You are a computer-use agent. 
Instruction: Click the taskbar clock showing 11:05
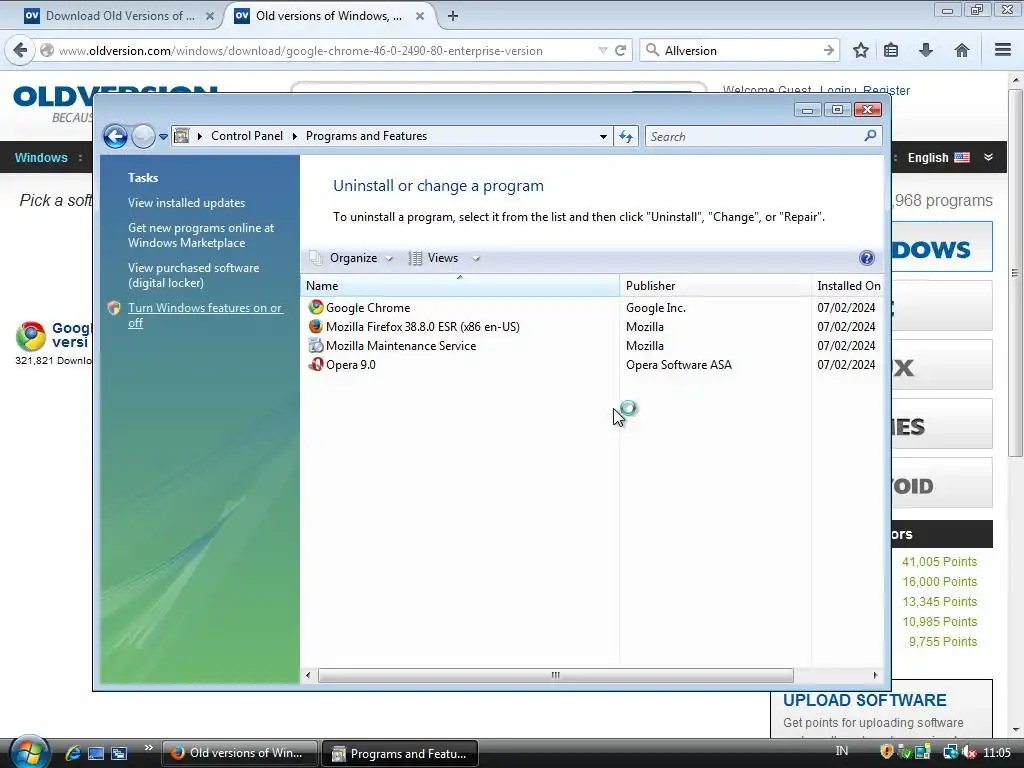997,752
